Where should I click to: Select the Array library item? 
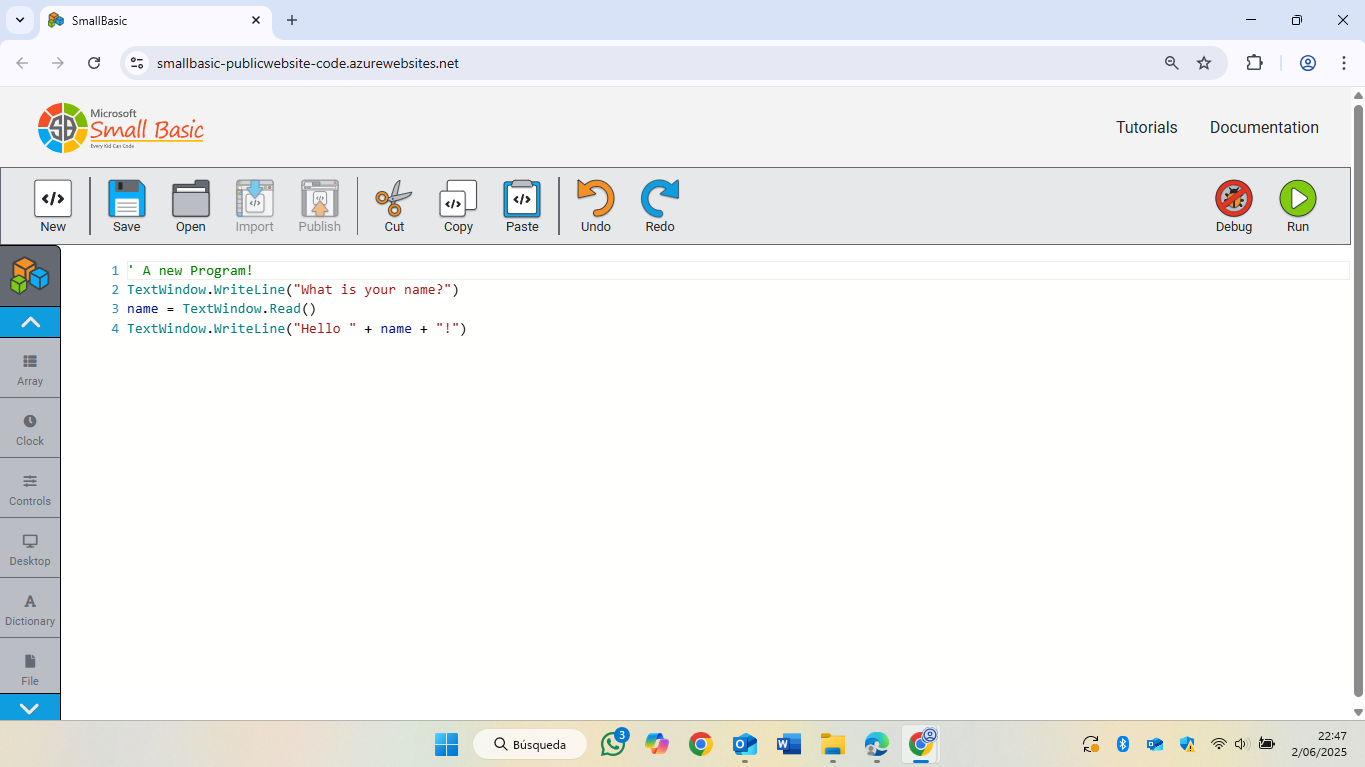[30, 368]
